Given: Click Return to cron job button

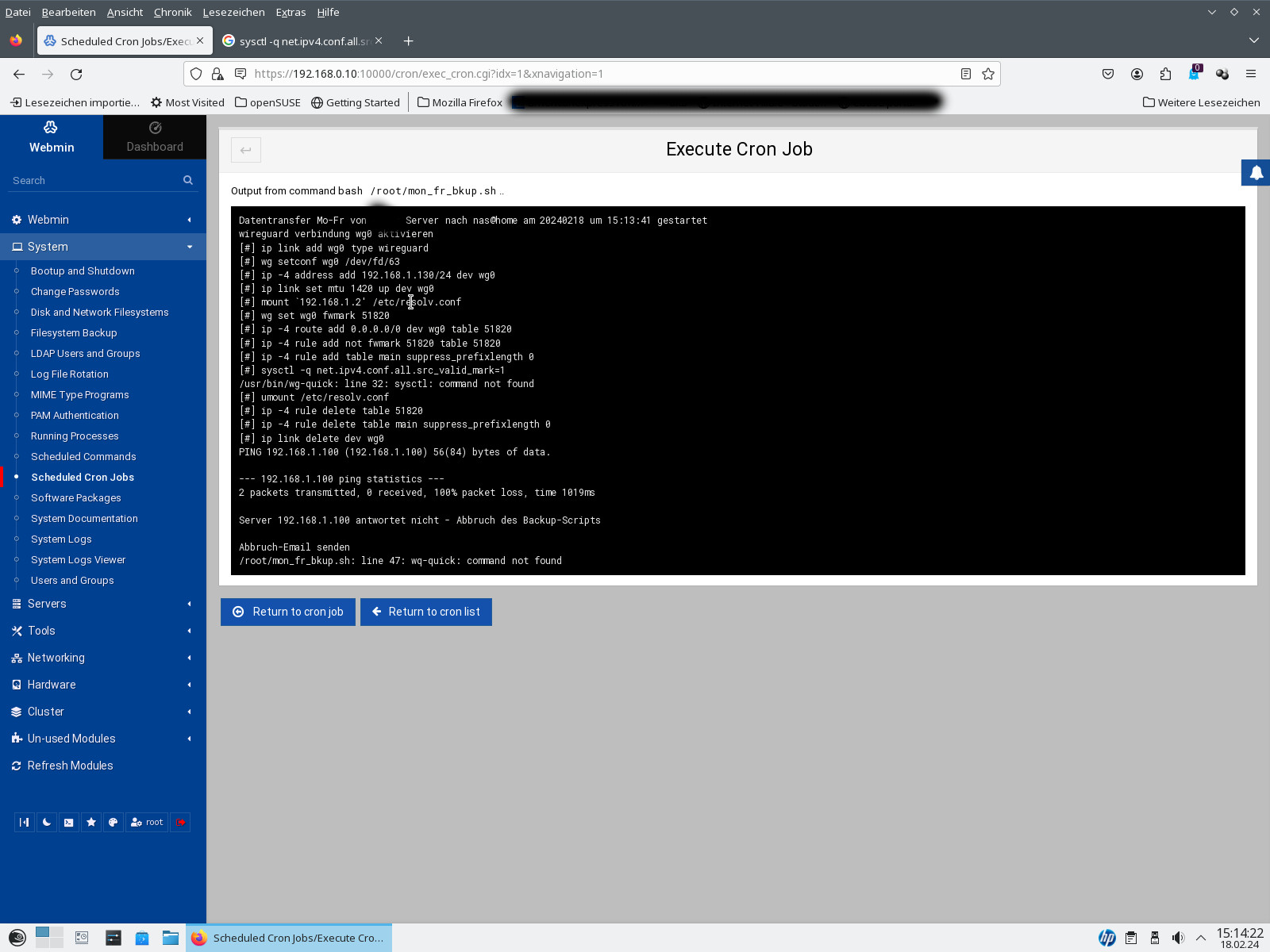Looking at the screenshot, I should [288, 612].
